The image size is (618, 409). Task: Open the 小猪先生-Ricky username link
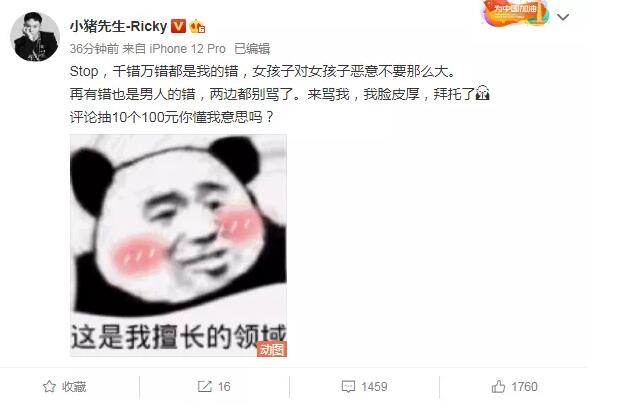pos(119,26)
